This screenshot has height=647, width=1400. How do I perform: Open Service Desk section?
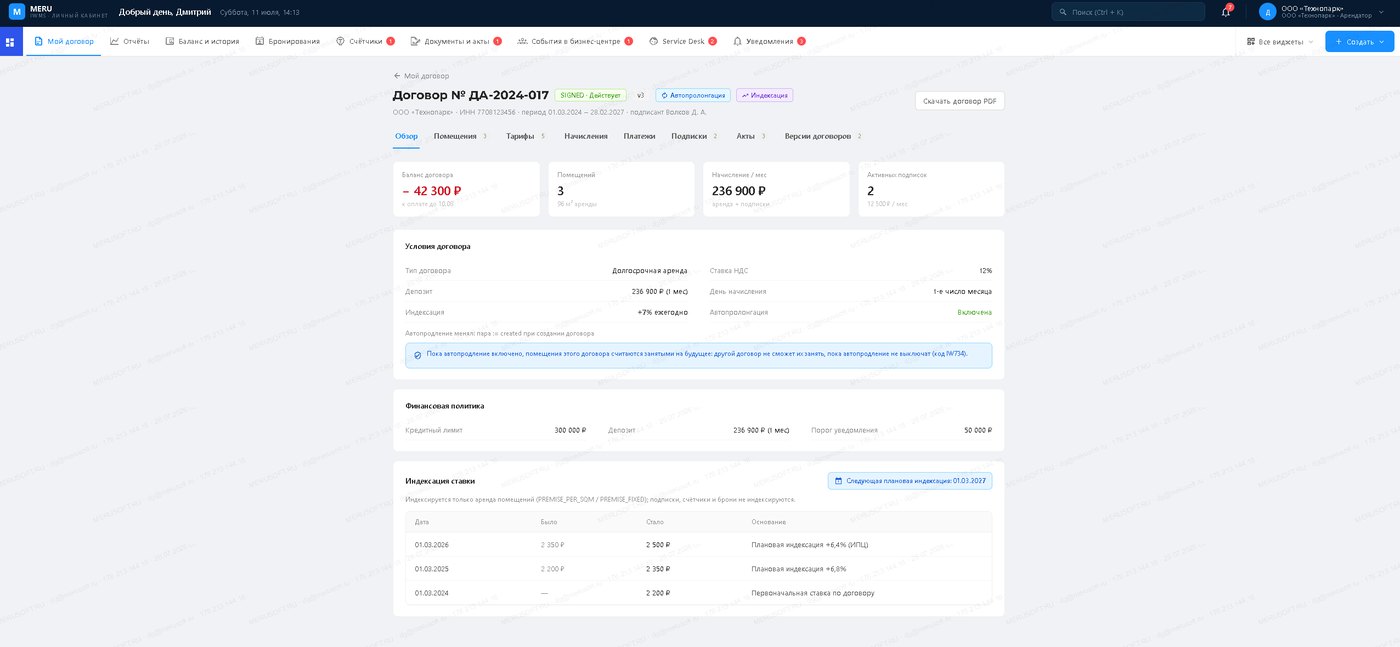(x=683, y=41)
